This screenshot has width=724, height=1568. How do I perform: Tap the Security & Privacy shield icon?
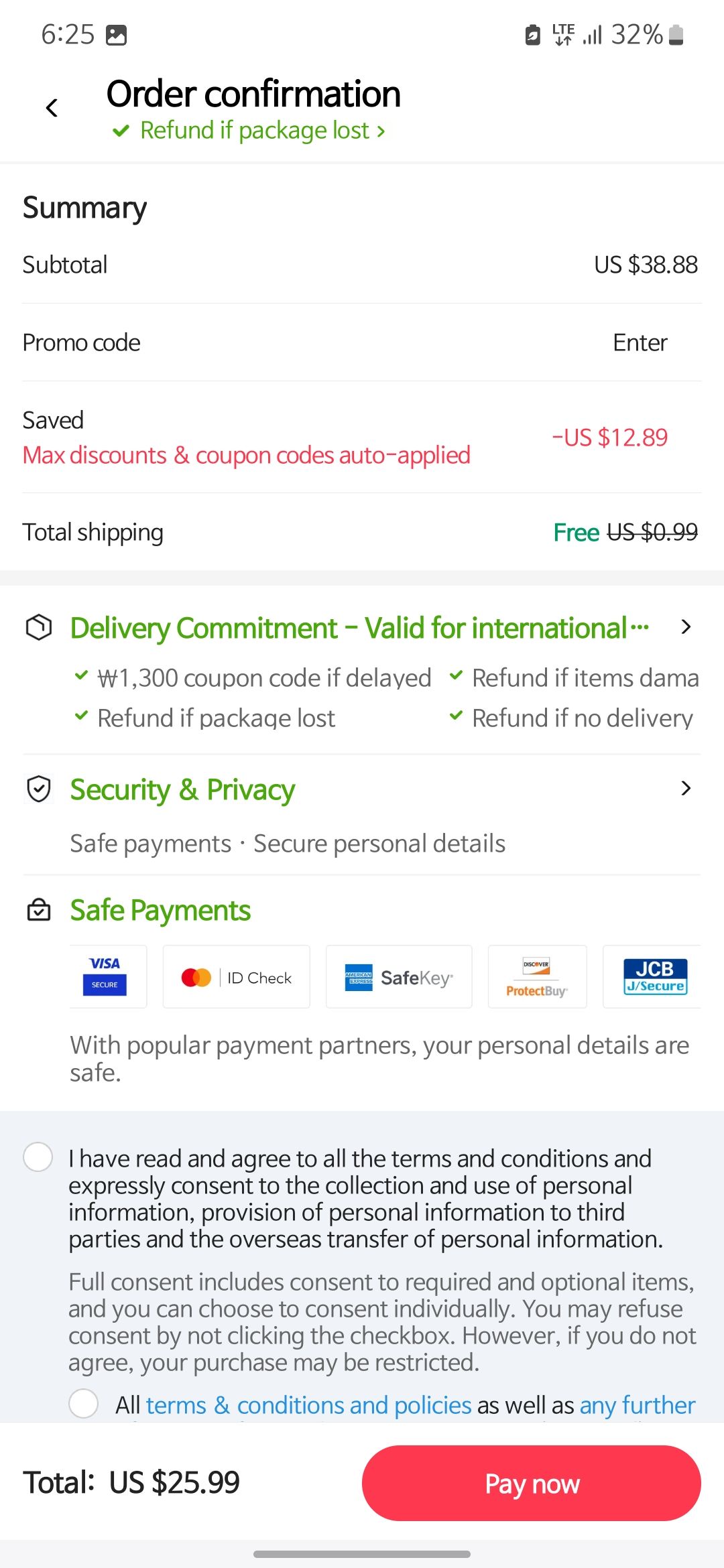[x=39, y=789]
